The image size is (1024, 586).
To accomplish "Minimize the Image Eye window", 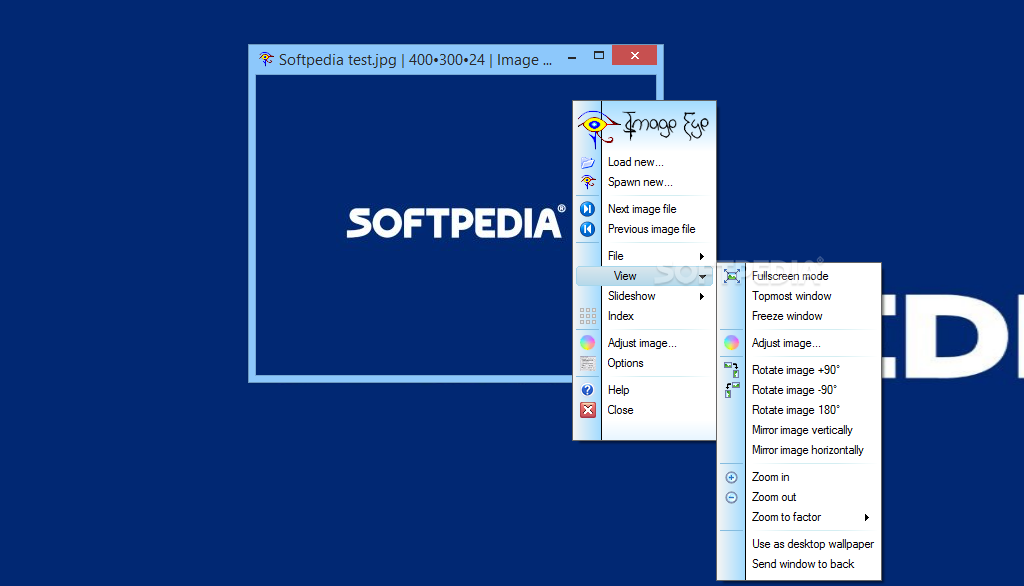I will point(572,57).
